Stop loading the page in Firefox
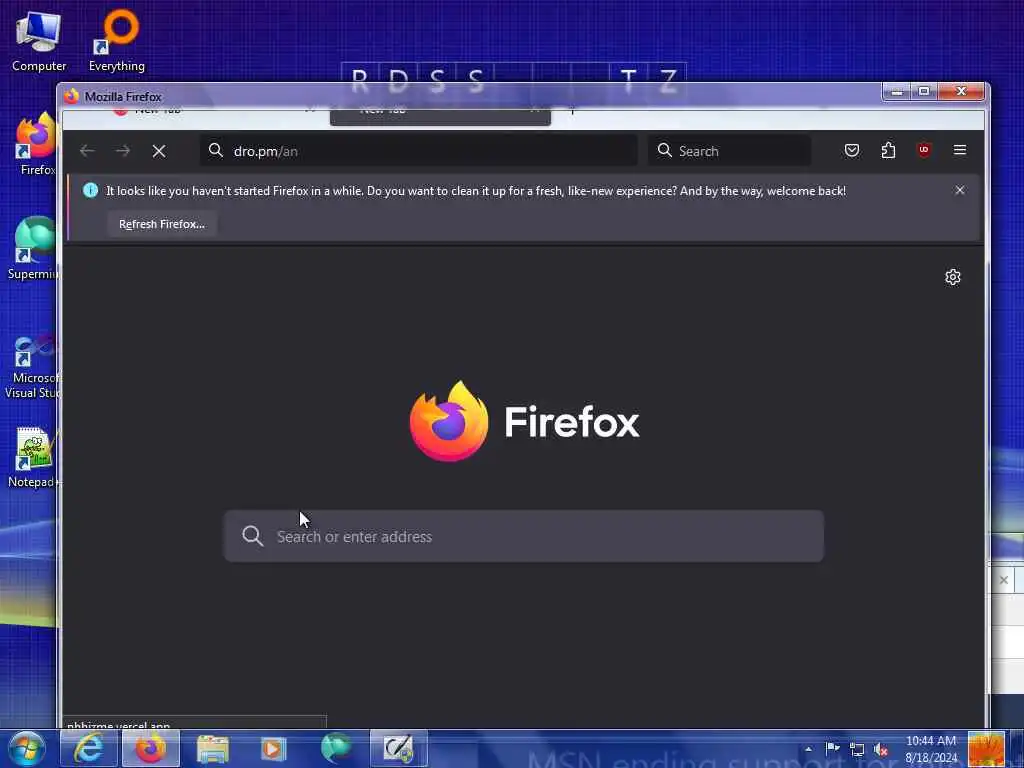Screen dimensions: 1024x768 click(x=159, y=151)
